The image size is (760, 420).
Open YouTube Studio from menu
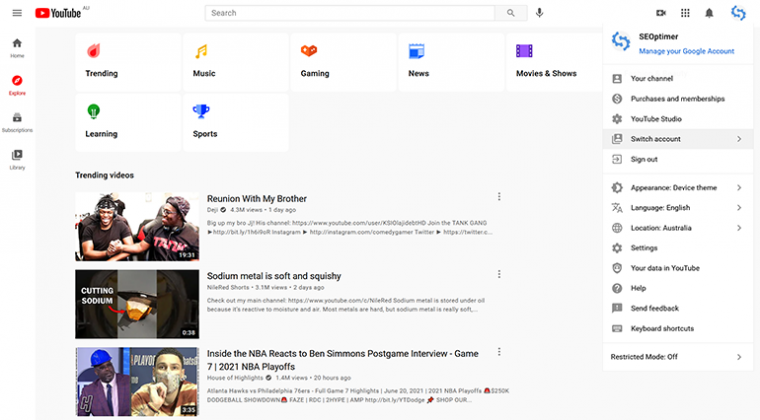[x=678, y=119]
